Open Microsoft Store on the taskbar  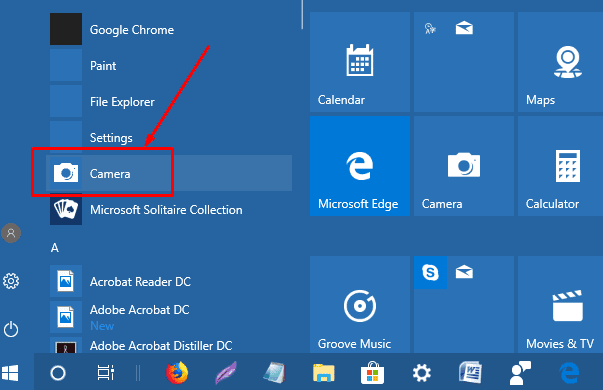pos(372,373)
